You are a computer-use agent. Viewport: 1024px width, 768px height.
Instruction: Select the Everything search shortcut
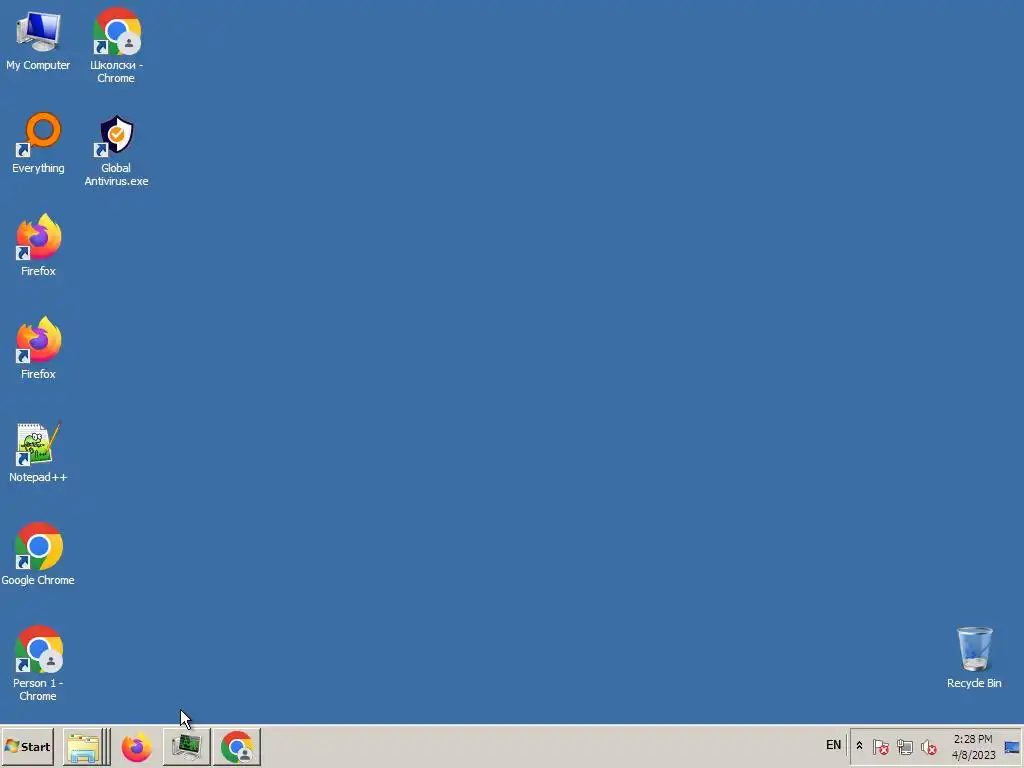tap(38, 135)
